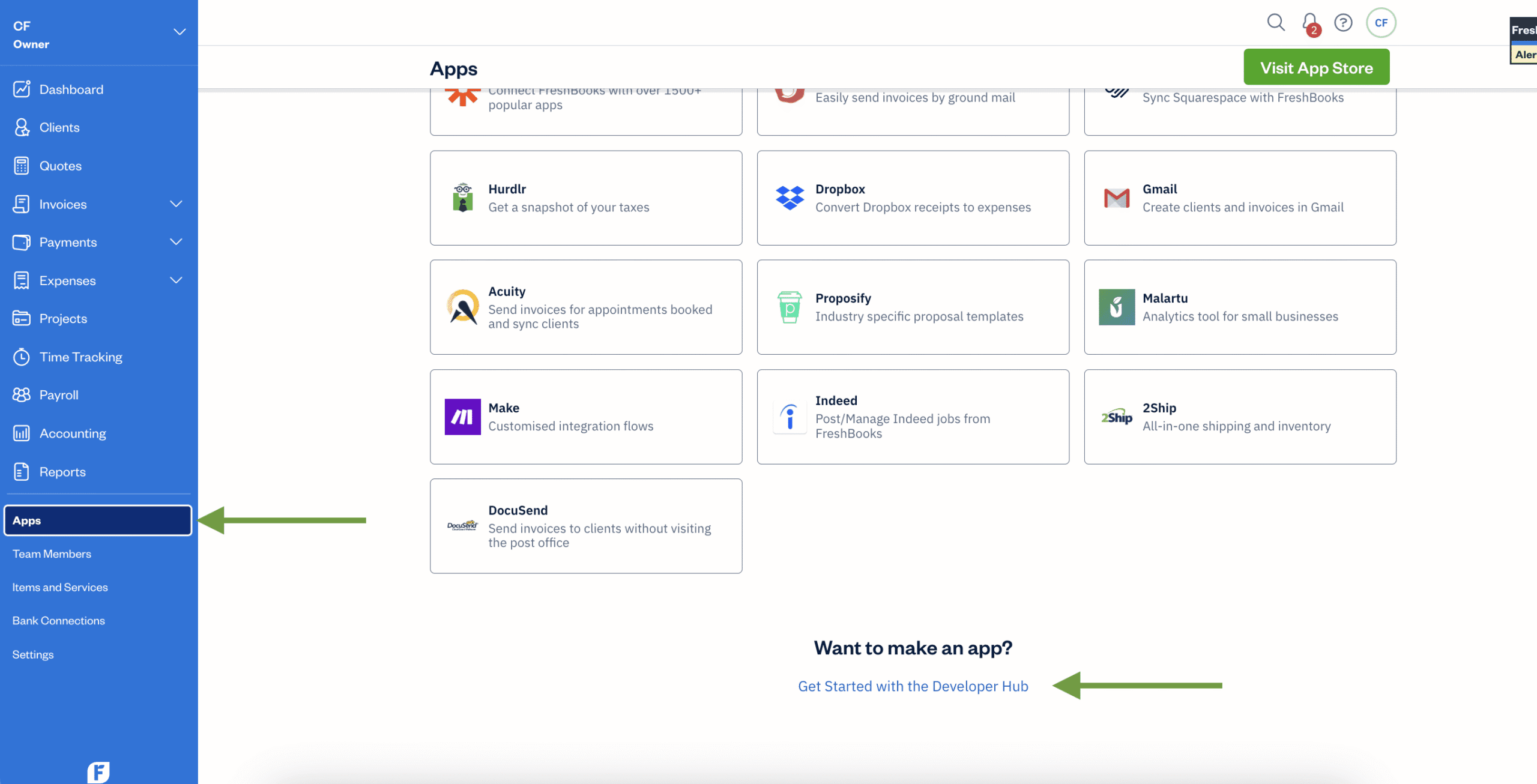Expand the Expenses submenu chevron
The image size is (1537, 784).
coord(176,280)
